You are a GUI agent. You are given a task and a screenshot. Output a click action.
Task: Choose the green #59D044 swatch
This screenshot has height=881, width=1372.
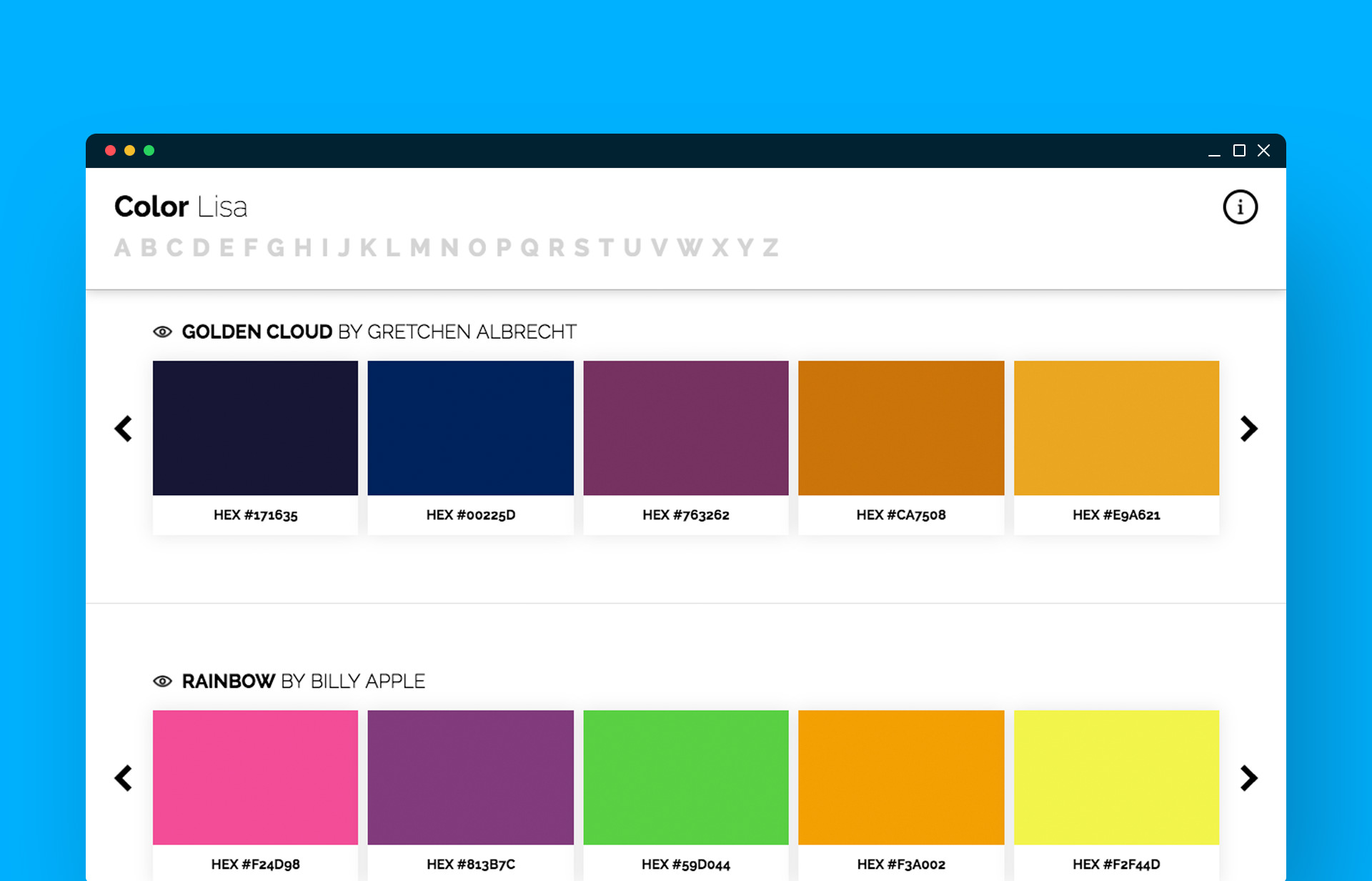(x=686, y=777)
